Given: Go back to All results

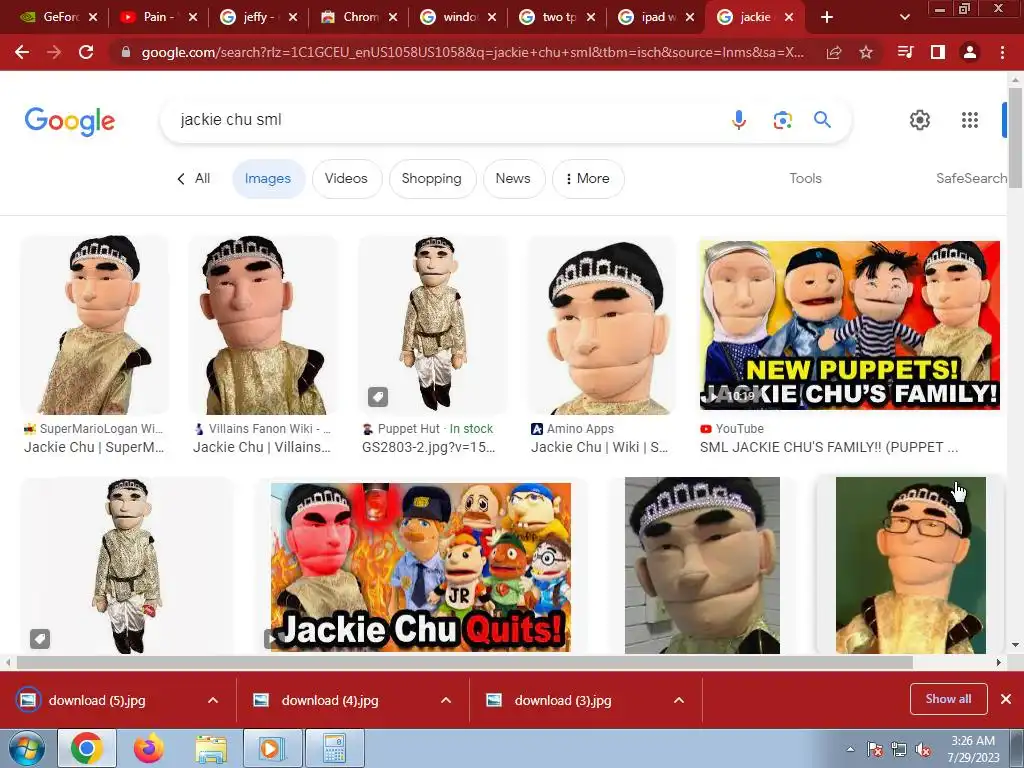Looking at the screenshot, I should pyautogui.click(x=193, y=178).
